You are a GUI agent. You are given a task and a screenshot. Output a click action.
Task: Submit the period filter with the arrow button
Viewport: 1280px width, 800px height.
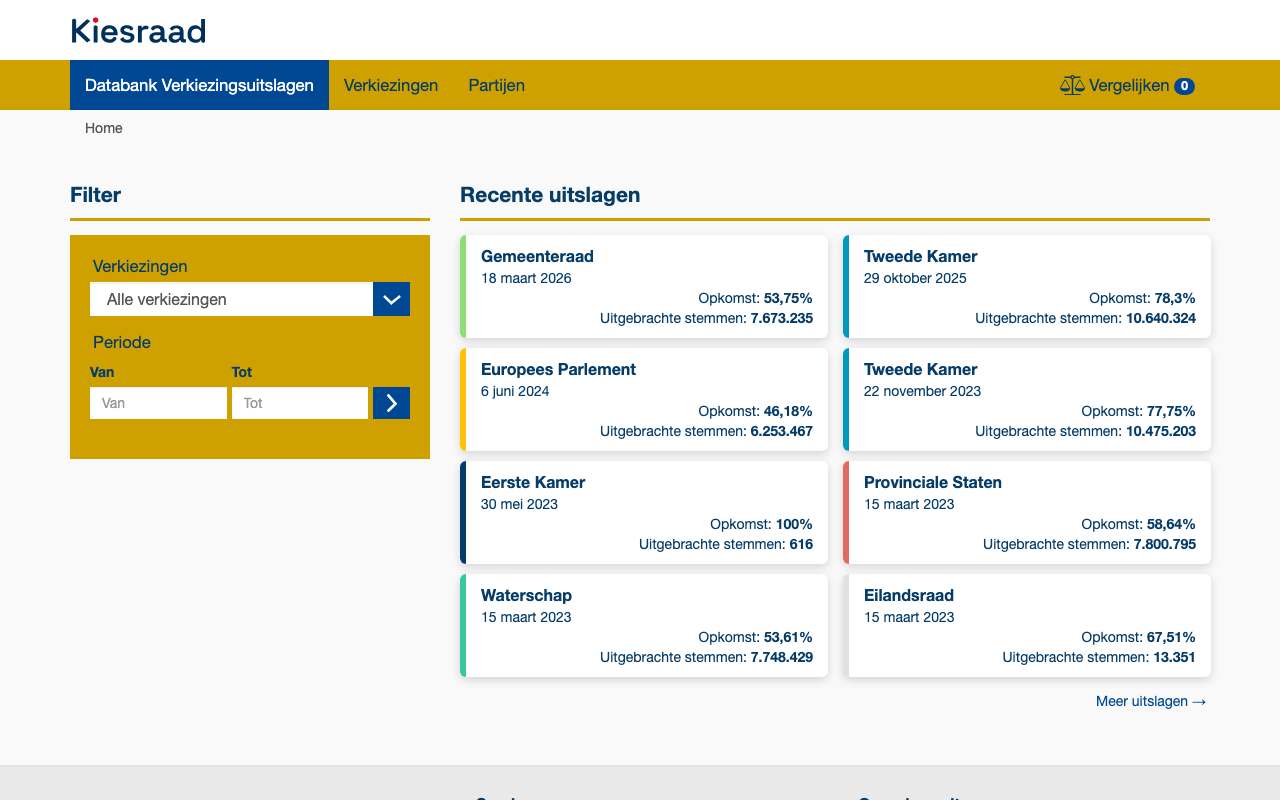coord(391,403)
